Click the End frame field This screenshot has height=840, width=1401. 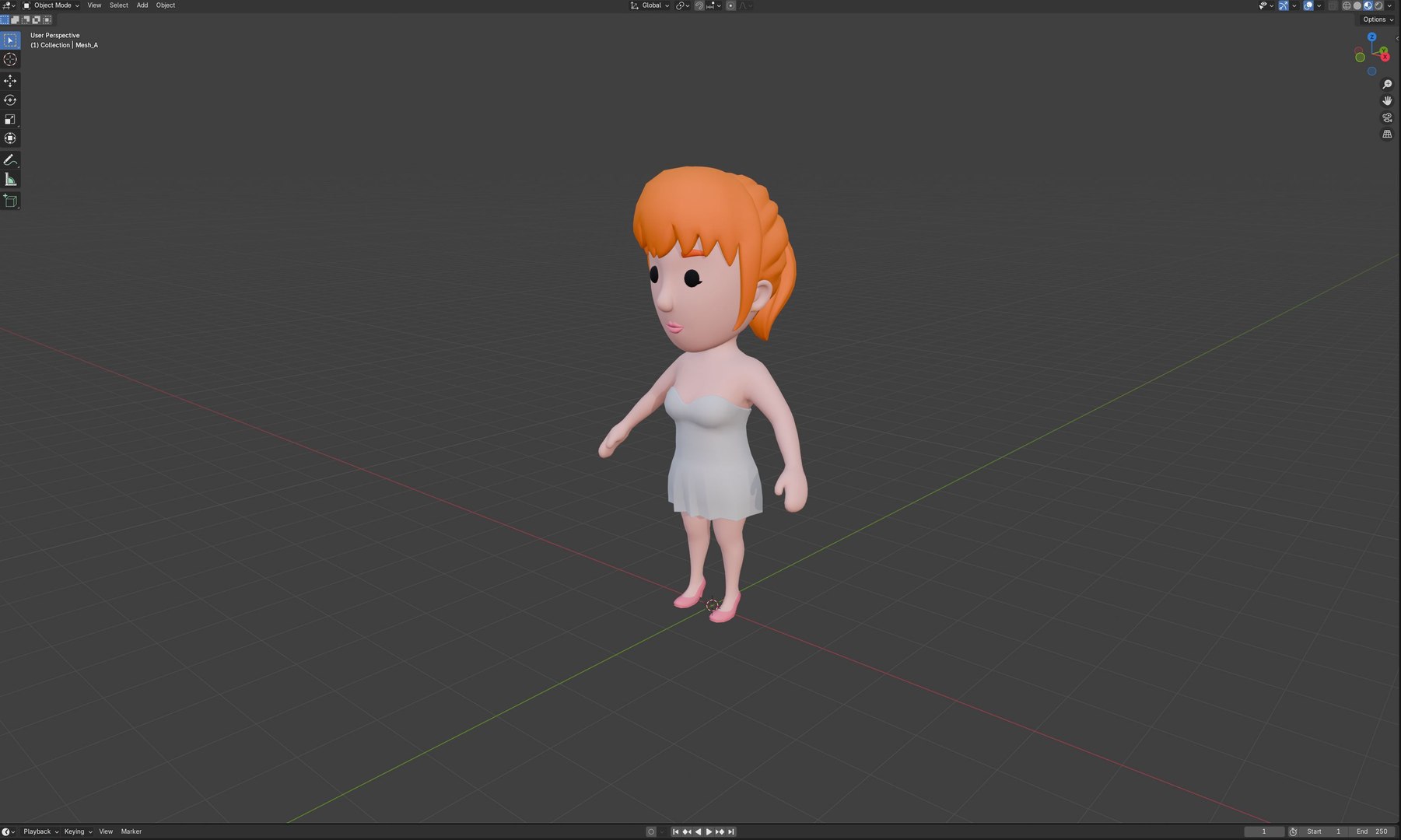[1372, 831]
